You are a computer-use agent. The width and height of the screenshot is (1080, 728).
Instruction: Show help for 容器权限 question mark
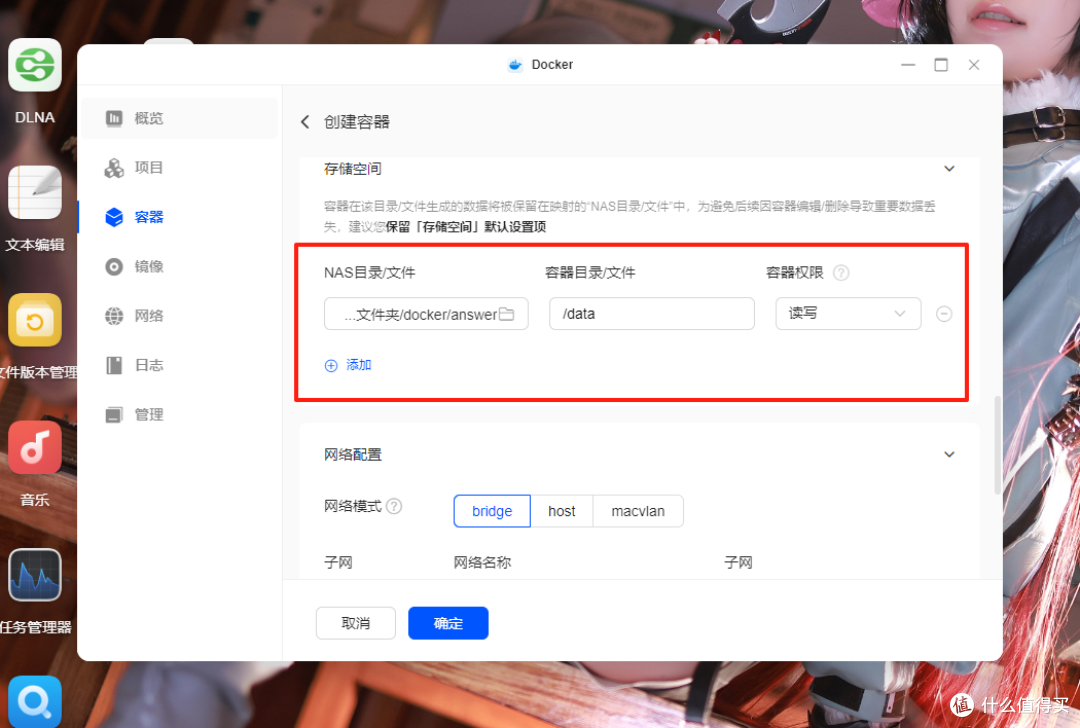click(840, 273)
